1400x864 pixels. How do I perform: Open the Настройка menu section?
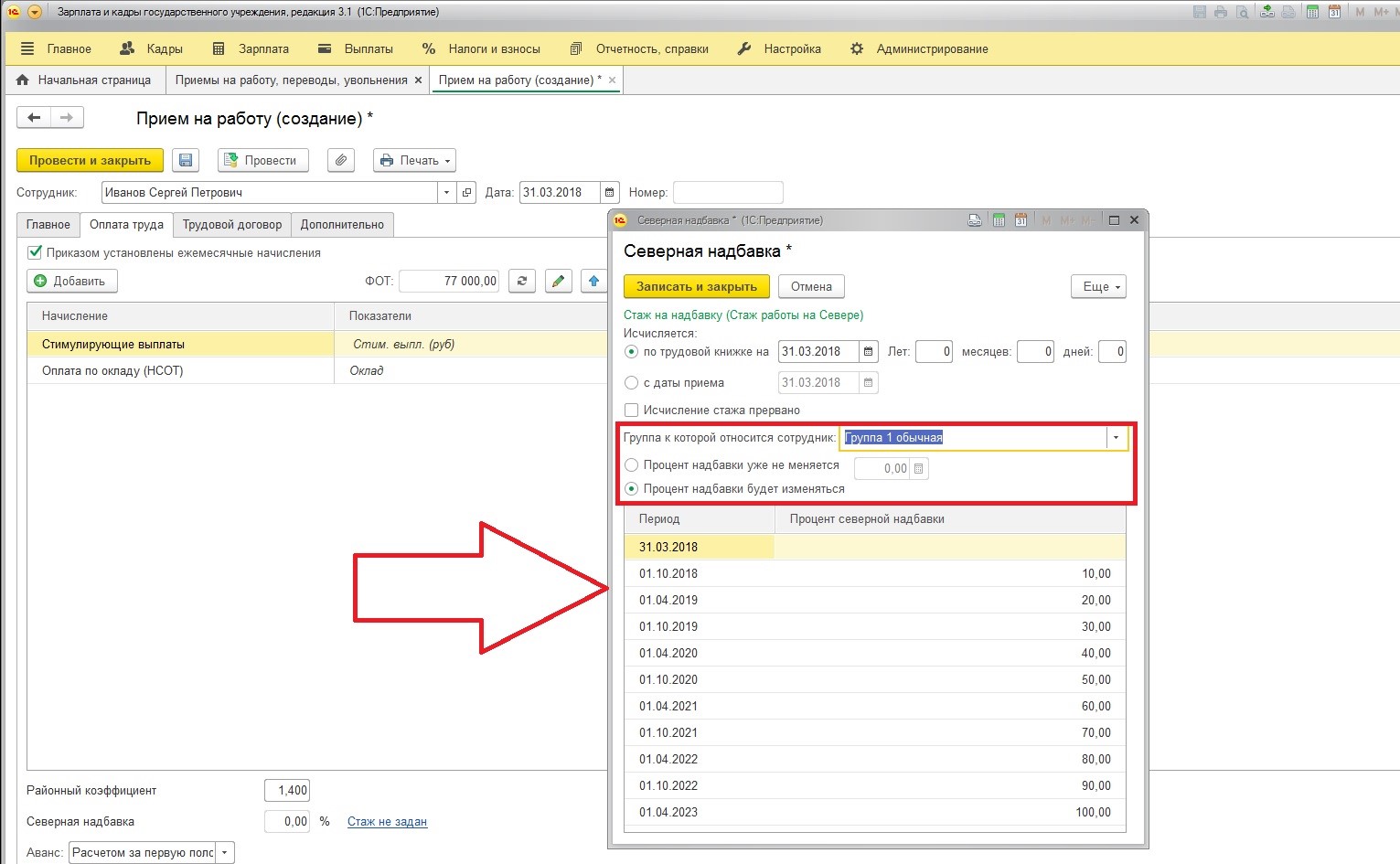(779, 48)
